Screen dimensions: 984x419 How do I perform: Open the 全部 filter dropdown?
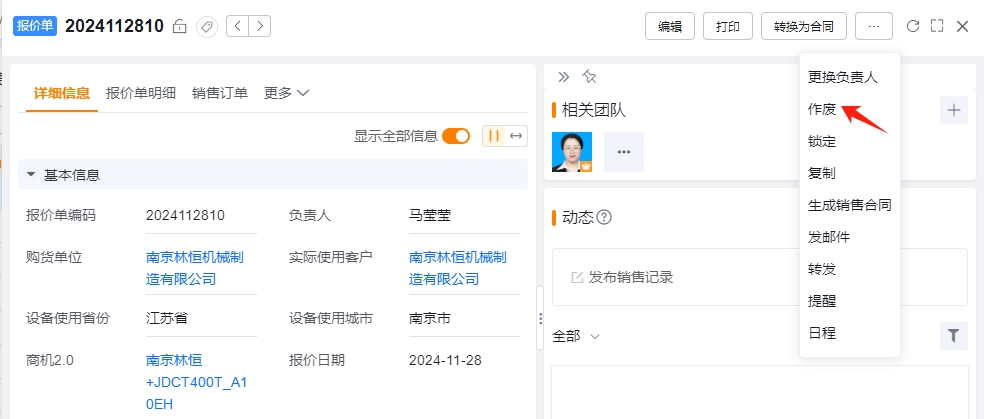[x=575, y=336]
